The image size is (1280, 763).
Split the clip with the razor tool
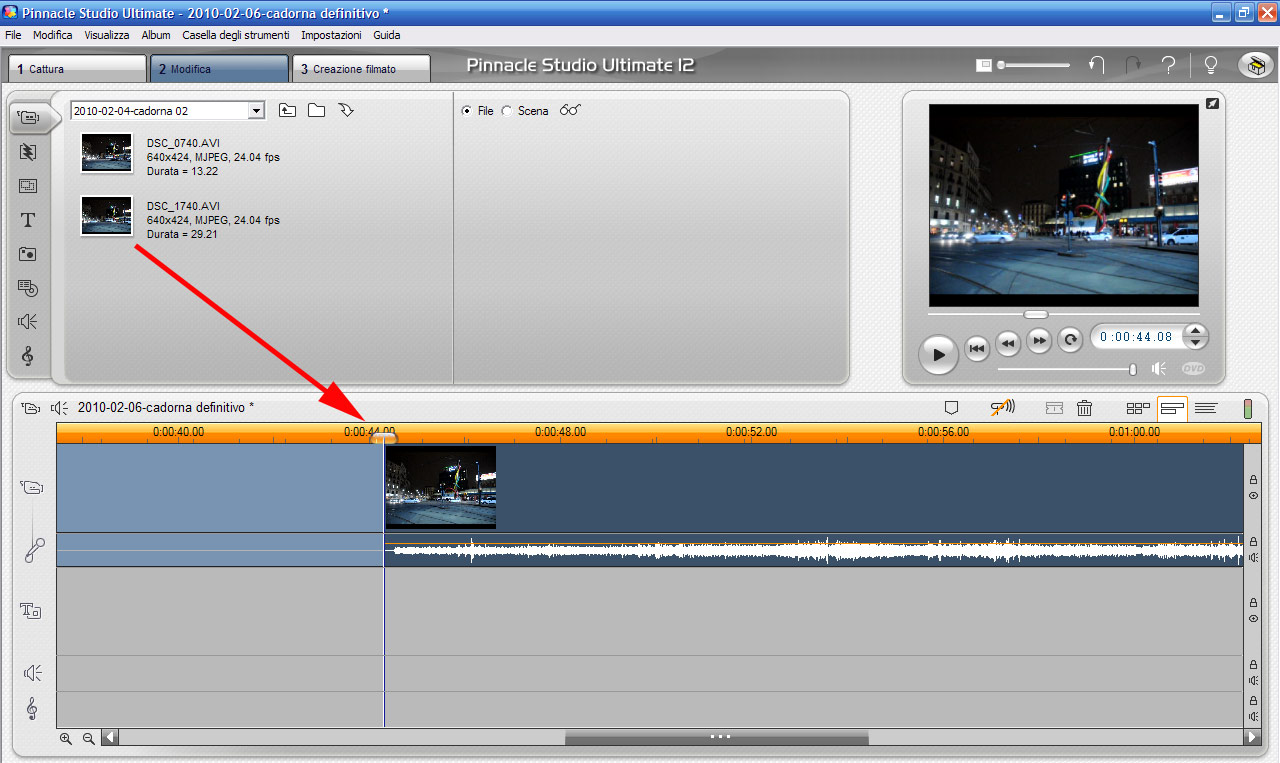click(1054, 408)
